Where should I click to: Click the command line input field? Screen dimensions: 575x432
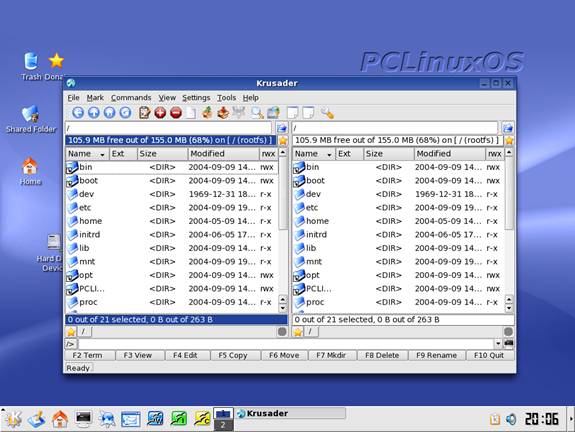[x=286, y=344]
